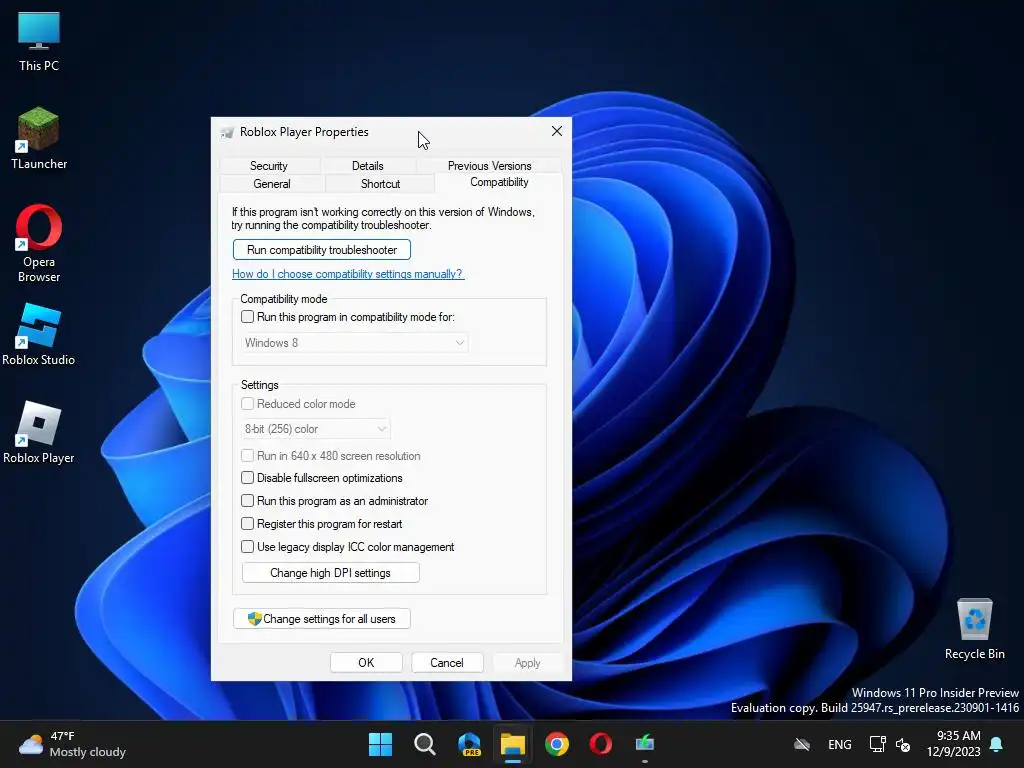Click Change high DPI settings button
The height and width of the screenshot is (768, 1024).
pyautogui.click(x=330, y=573)
